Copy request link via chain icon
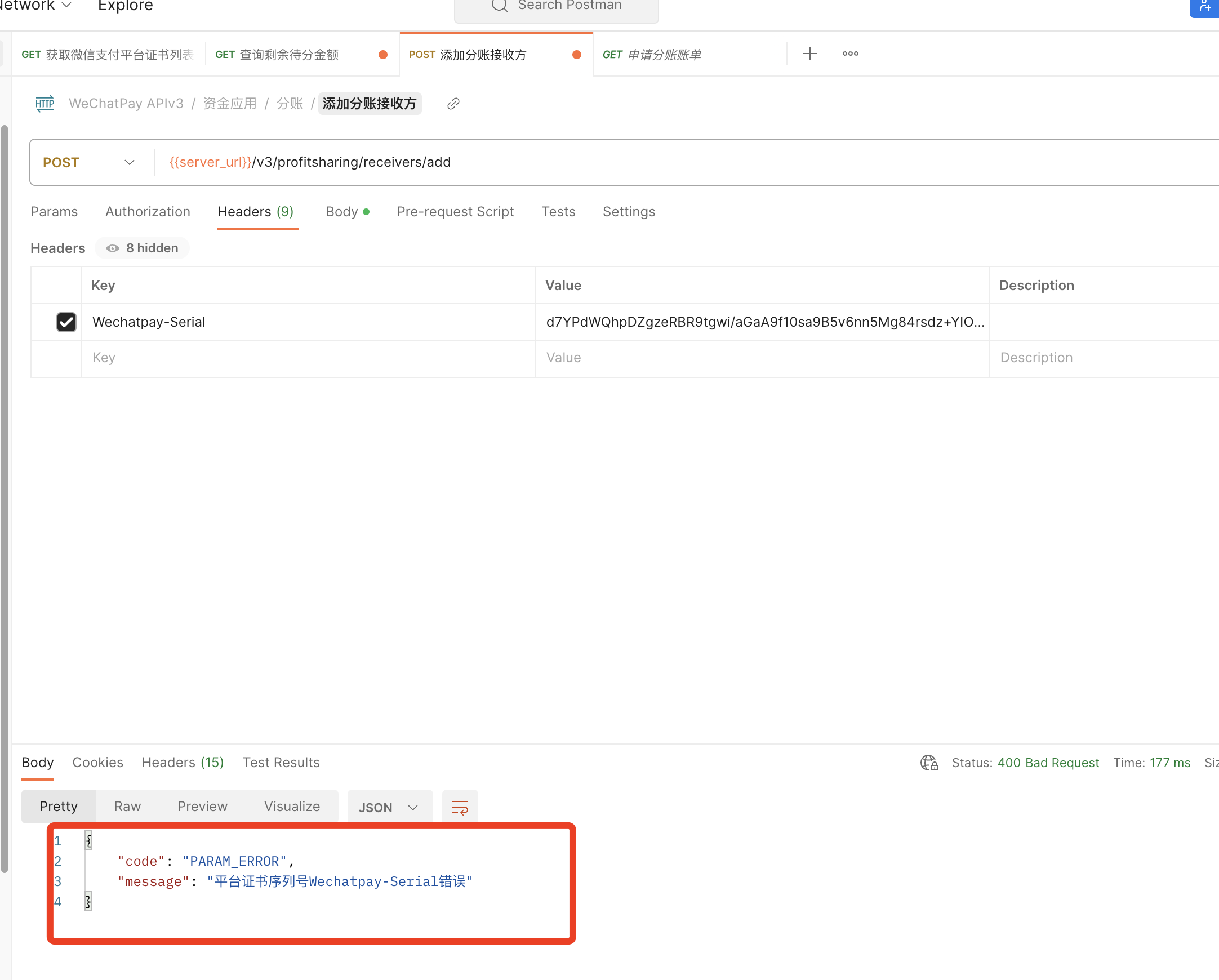The width and height of the screenshot is (1219, 980). pyautogui.click(x=453, y=104)
